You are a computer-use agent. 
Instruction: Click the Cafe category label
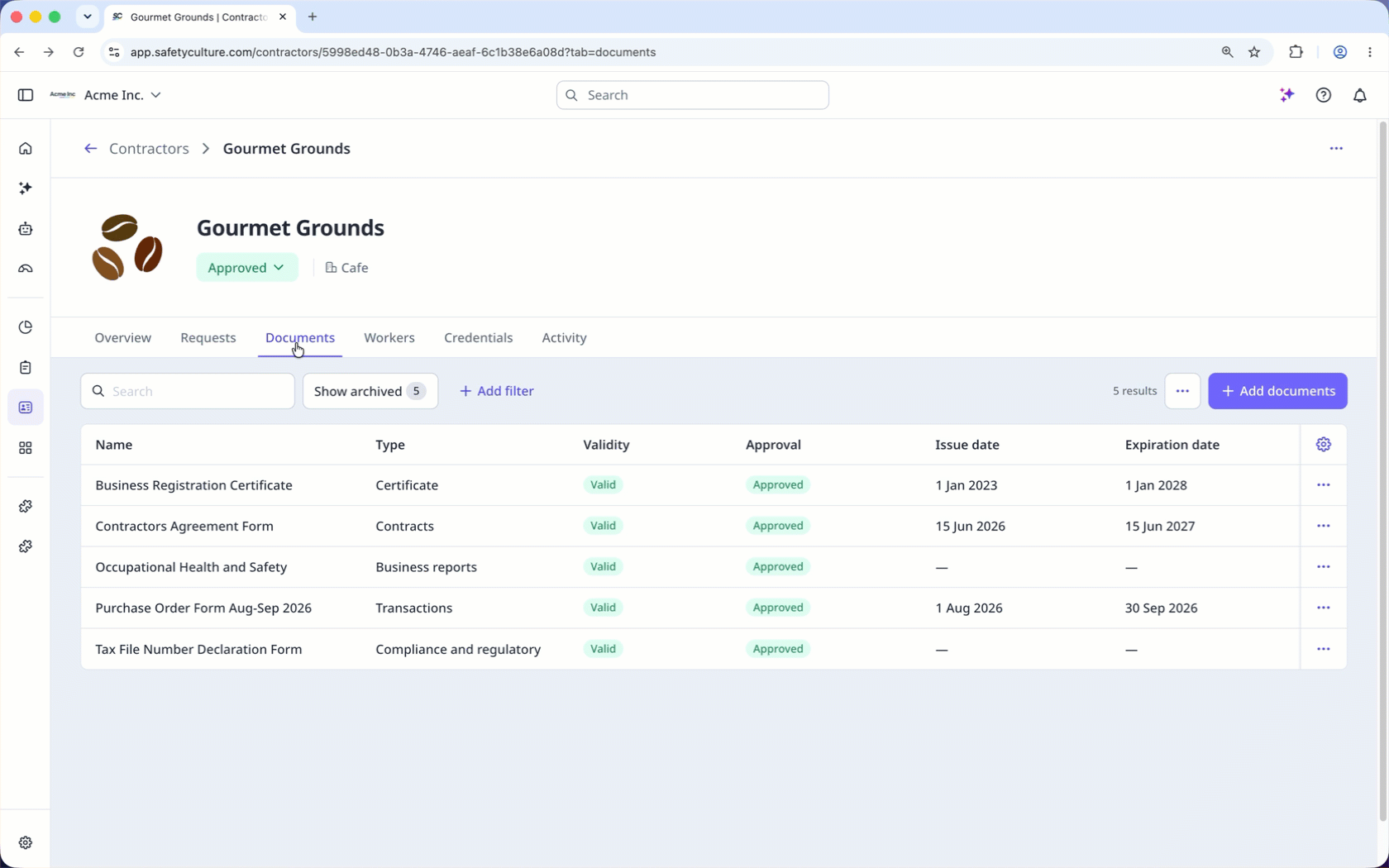[346, 268]
